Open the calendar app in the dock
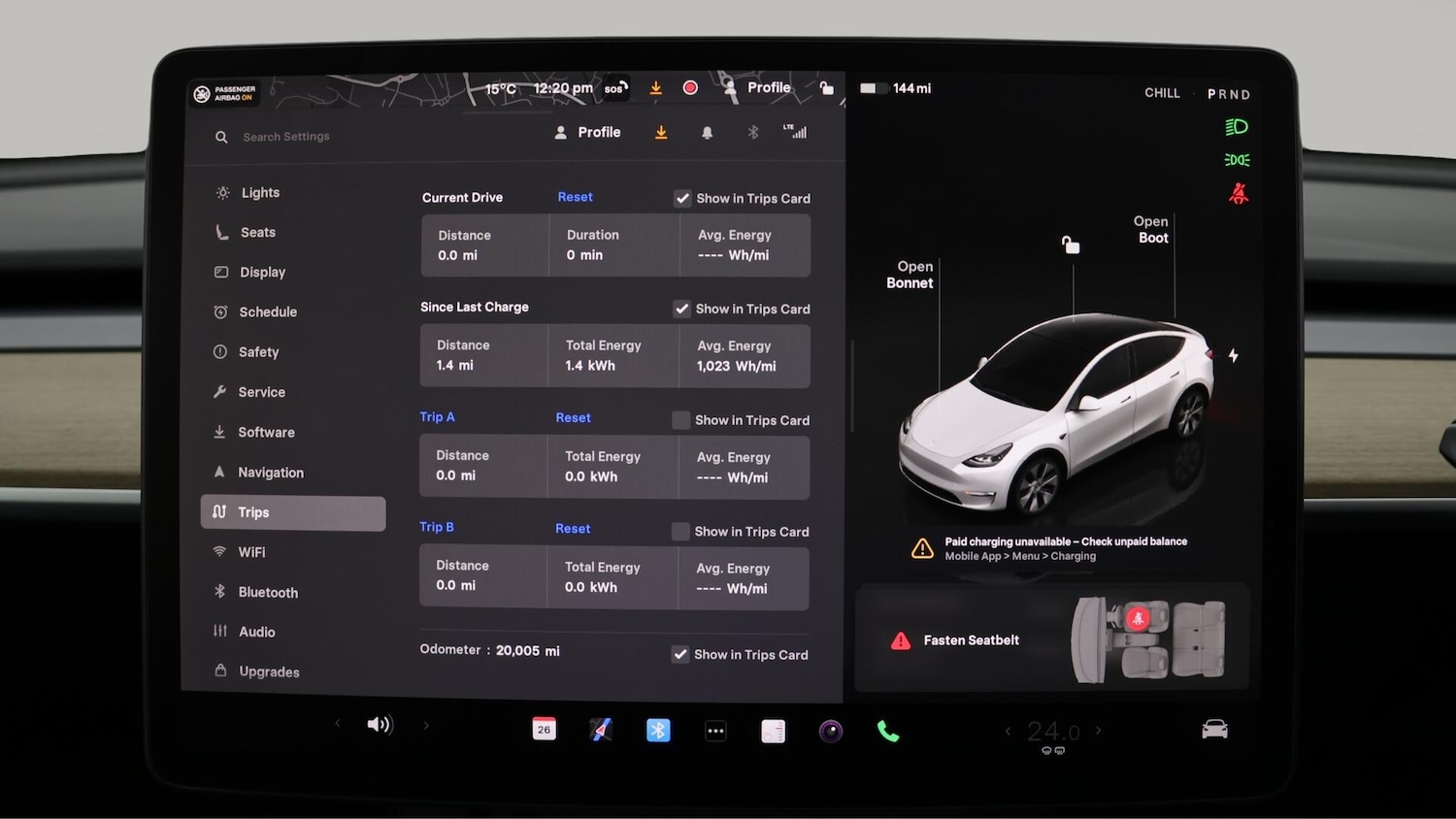 545,729
